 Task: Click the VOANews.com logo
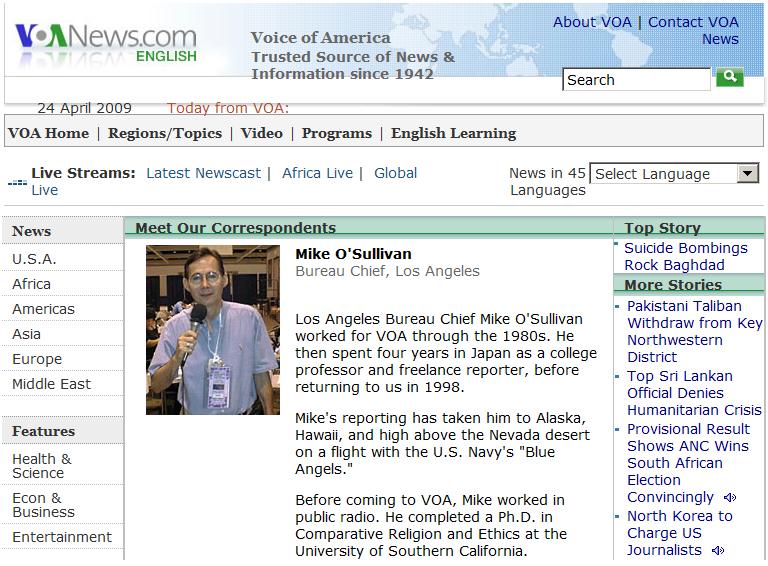(106, 41)
